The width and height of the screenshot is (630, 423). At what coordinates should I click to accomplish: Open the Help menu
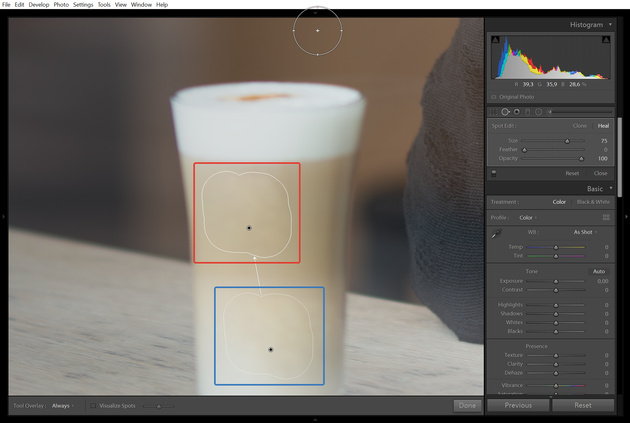[x=162, y=5]
